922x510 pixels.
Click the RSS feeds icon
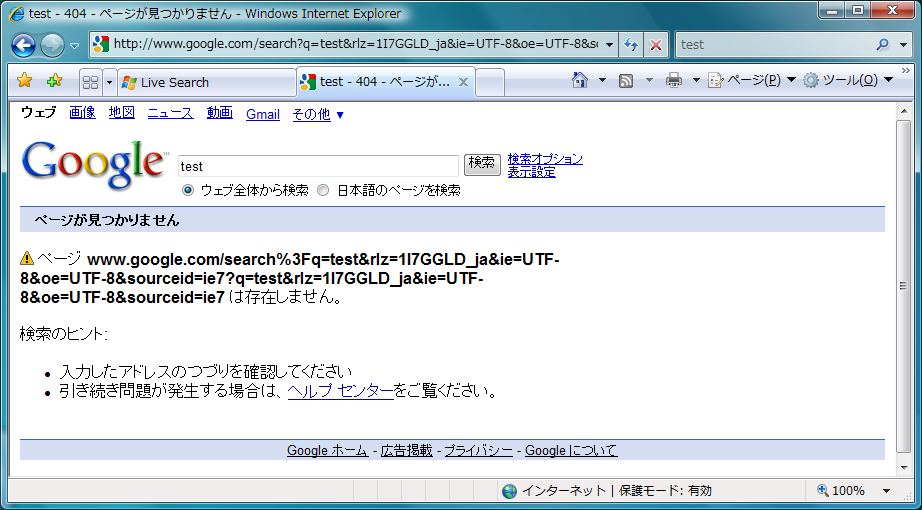[x=626, y=81]
